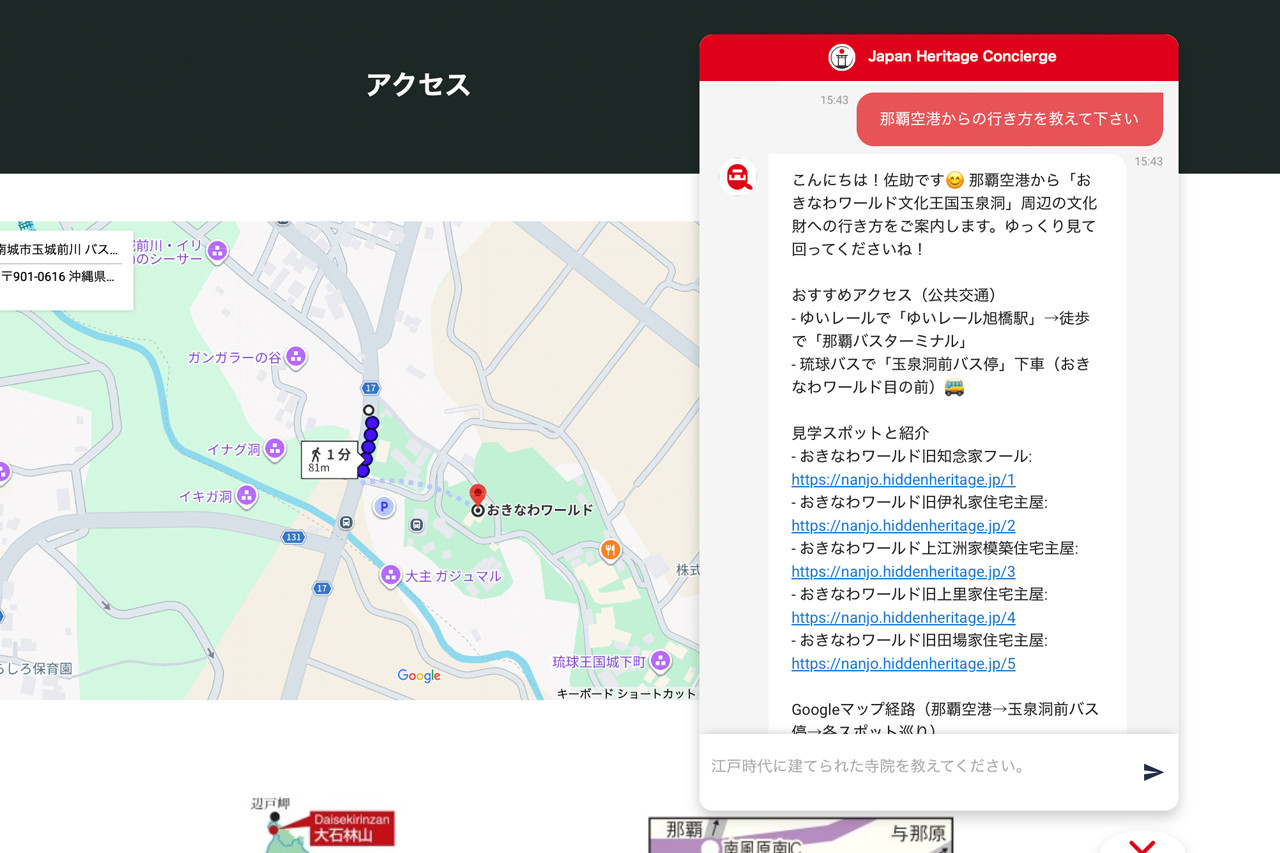The image size is (1280, 853).
Task: Click the Google logo on the map
Action: [x=419, y=676]
